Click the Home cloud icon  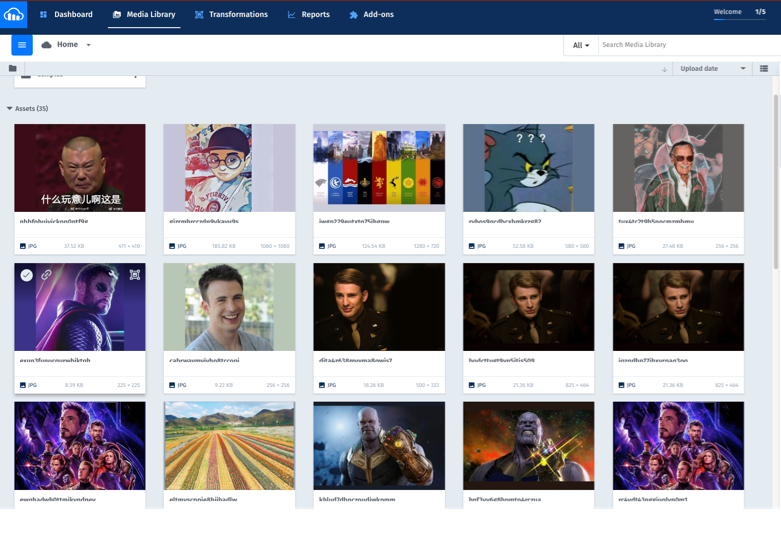(46, 45)
